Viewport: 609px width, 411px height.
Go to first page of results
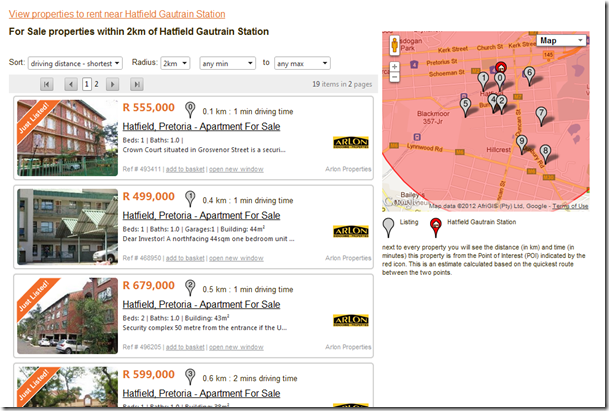pos(47,84)
